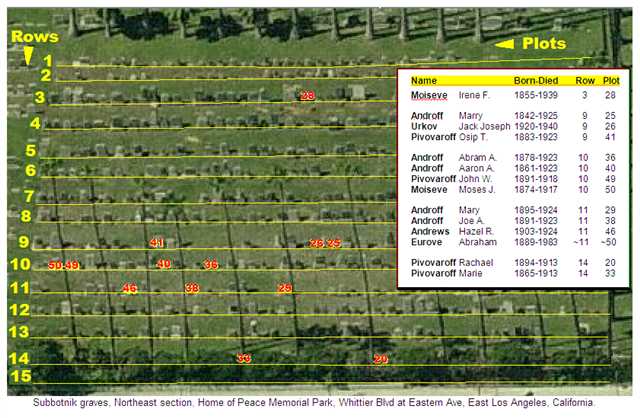
Task: Select "Marie" in the table
Action: (x=470, y=273)
